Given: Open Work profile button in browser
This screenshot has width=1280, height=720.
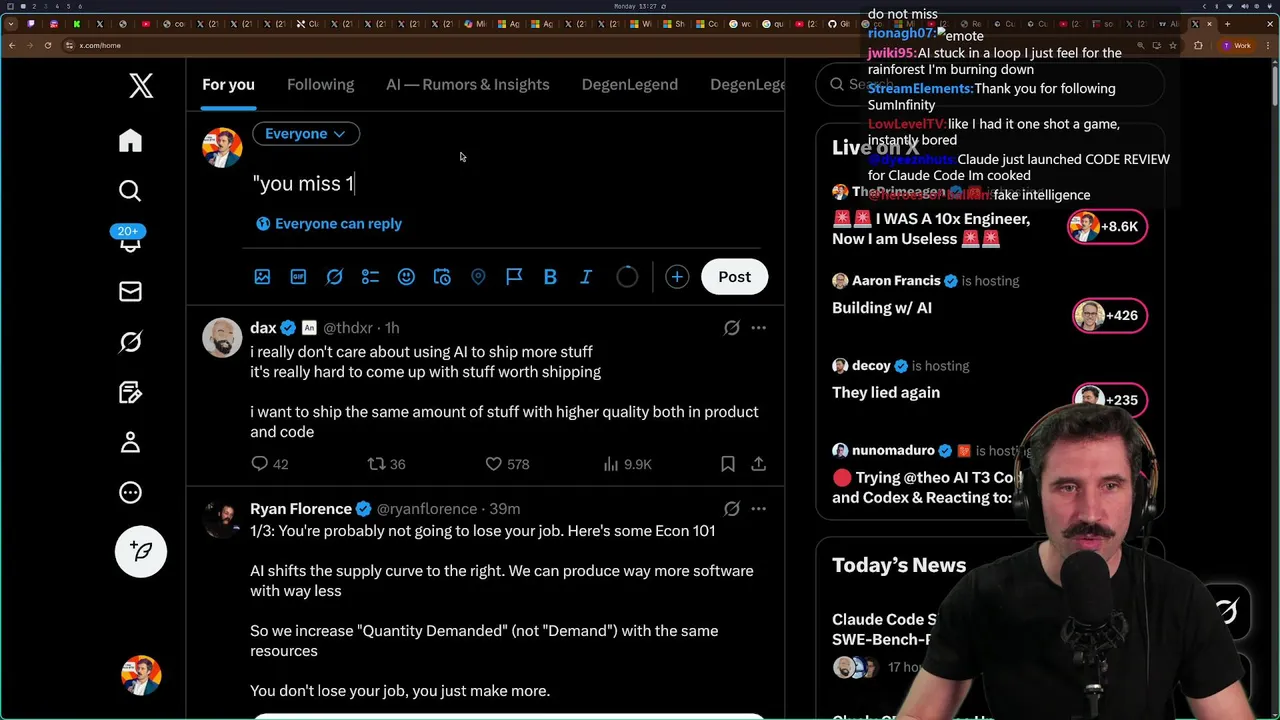Looking at the screenshot, I should [x=1237, y=45].
